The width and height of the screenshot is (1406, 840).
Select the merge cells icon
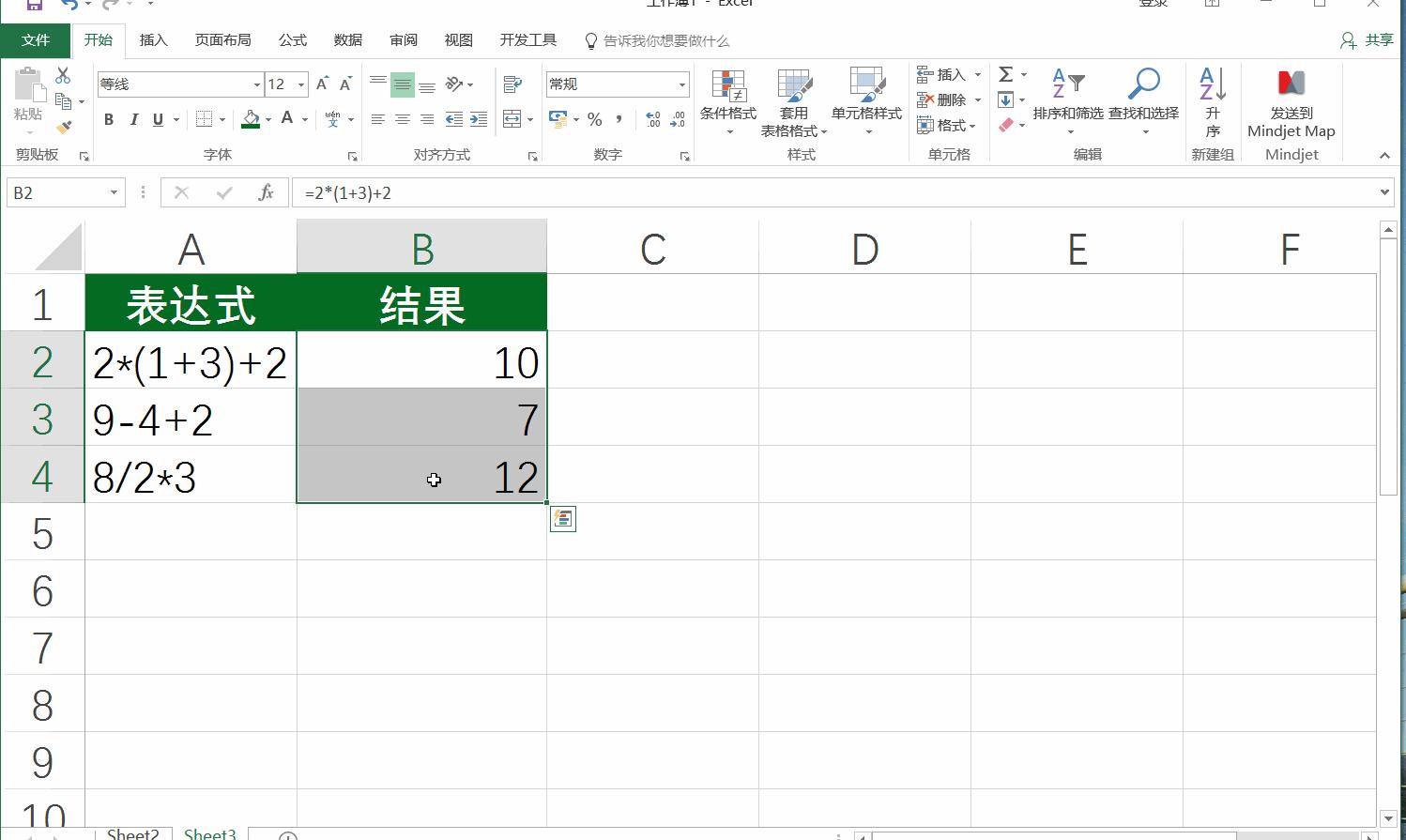pyautogui.click(x=512, y=119)
